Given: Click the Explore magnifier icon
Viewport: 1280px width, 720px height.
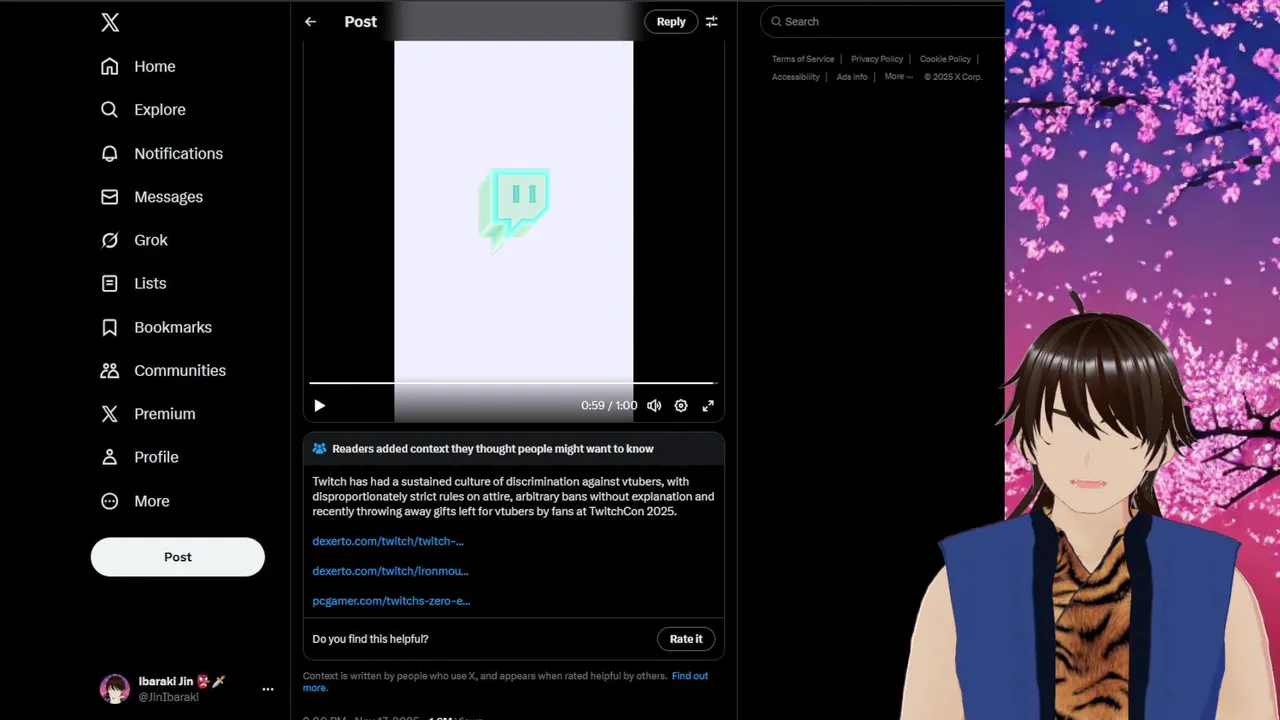Looking at the screenshot, I should [x=110, y=110].
